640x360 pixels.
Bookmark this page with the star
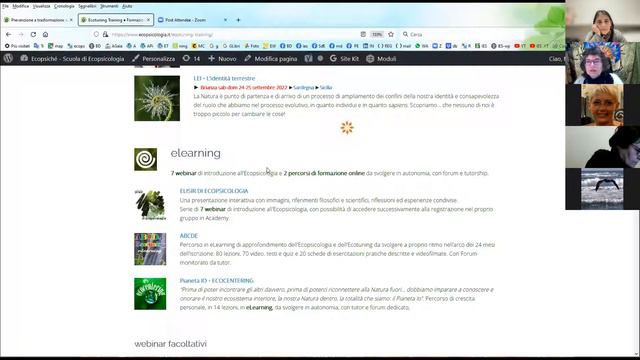click(x=391, y=34)
